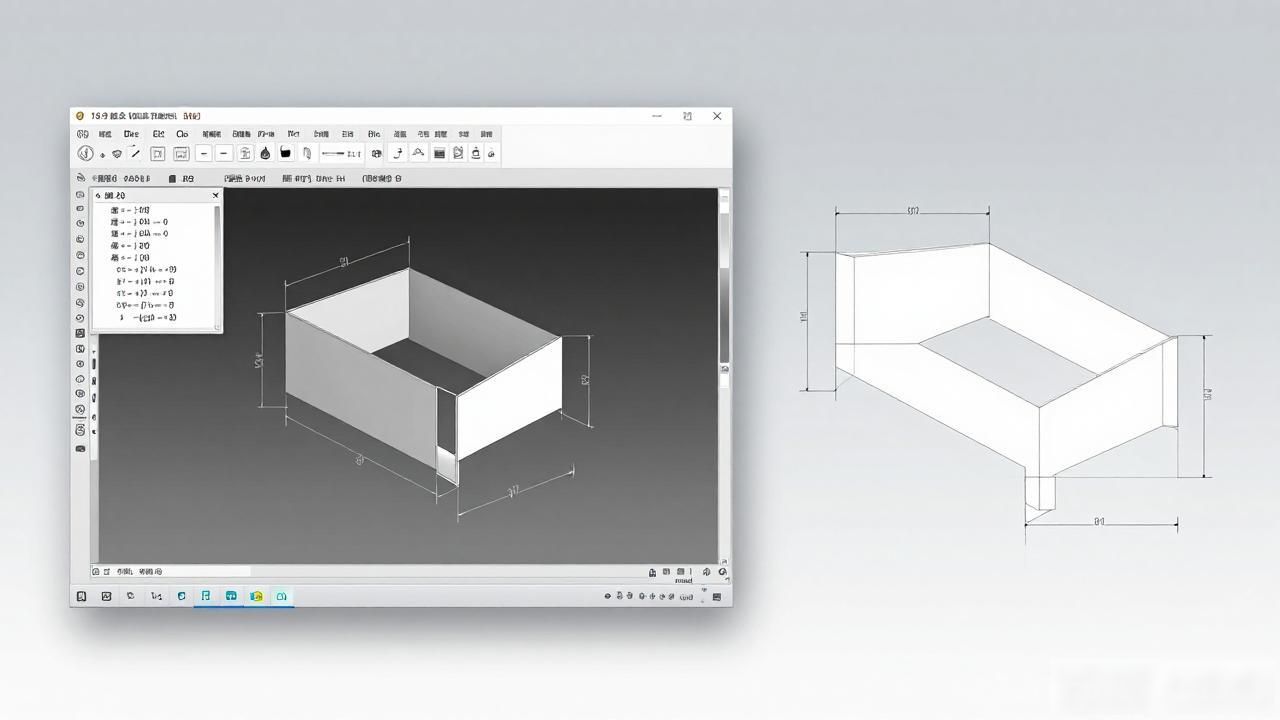Click the scrollbar thumb inside the floating tree panel
Image resolution: width=1280 pixels, height=720 pixels.
(x=217, y=219)
